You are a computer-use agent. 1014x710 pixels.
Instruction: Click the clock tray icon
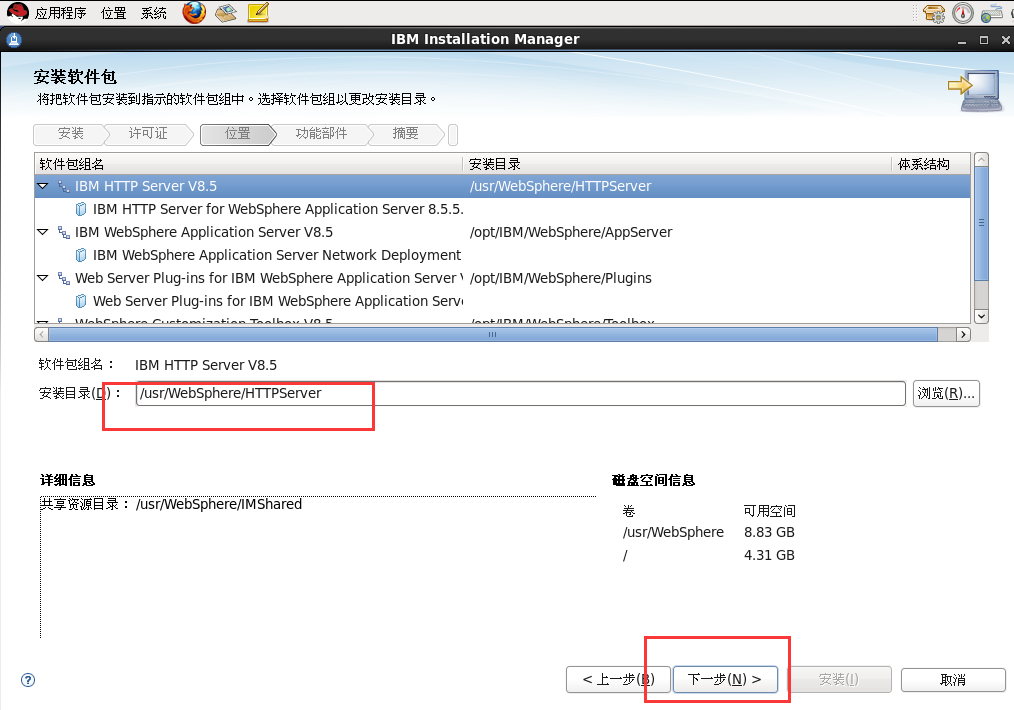pos(963,13)
